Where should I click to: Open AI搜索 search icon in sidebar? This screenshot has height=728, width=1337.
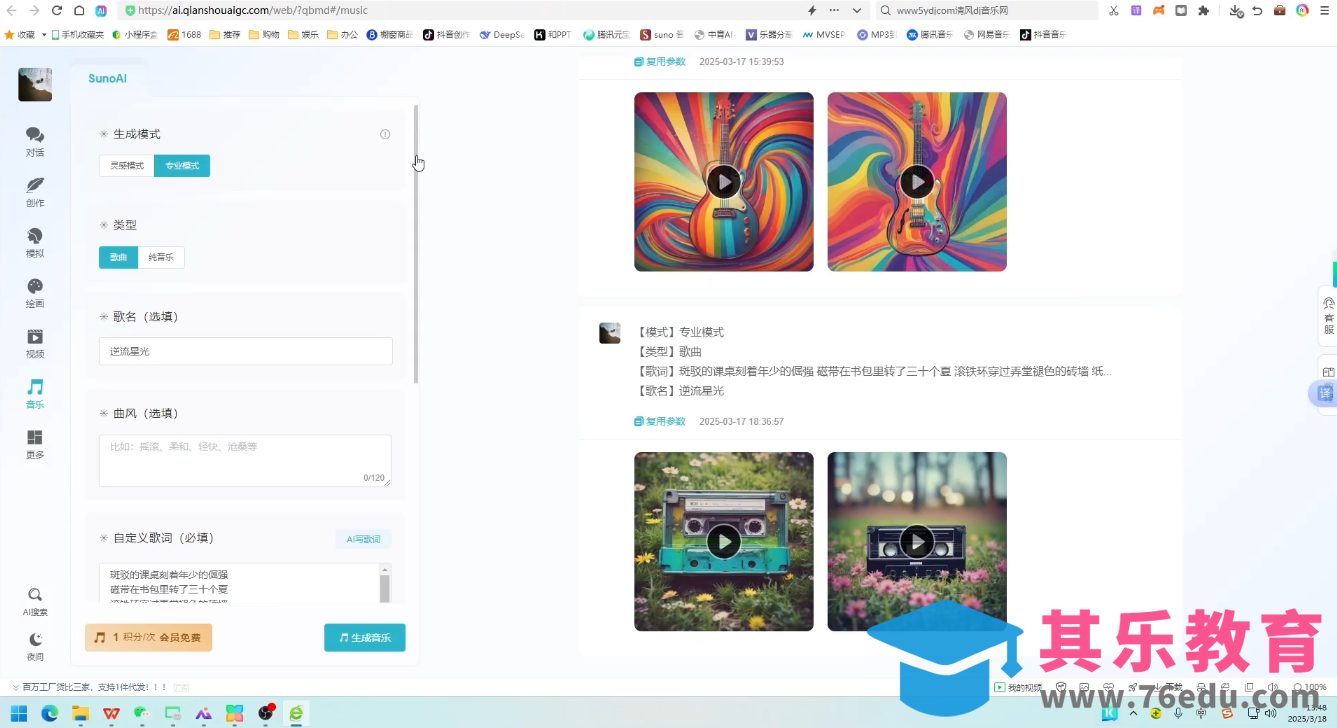(x=35, y=600)
